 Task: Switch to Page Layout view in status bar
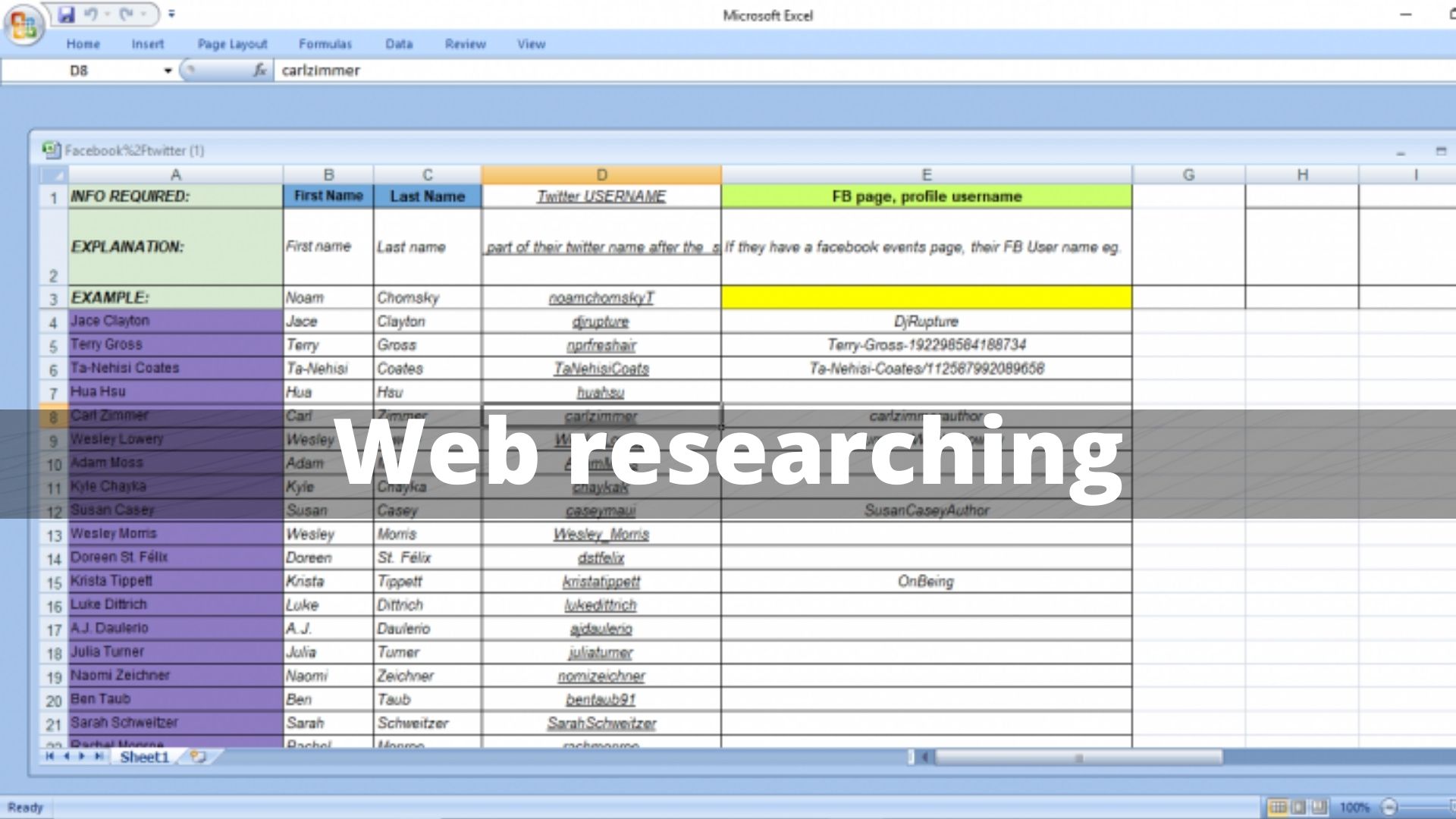click(1298, 807)
